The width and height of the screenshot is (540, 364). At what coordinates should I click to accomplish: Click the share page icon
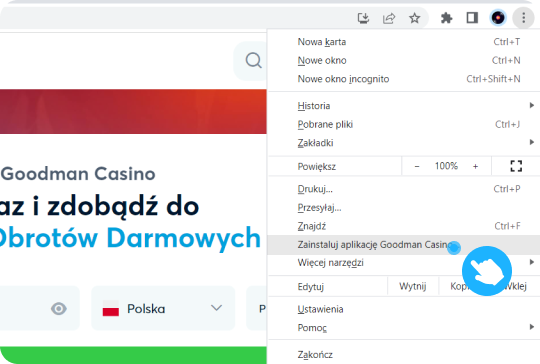389,18
